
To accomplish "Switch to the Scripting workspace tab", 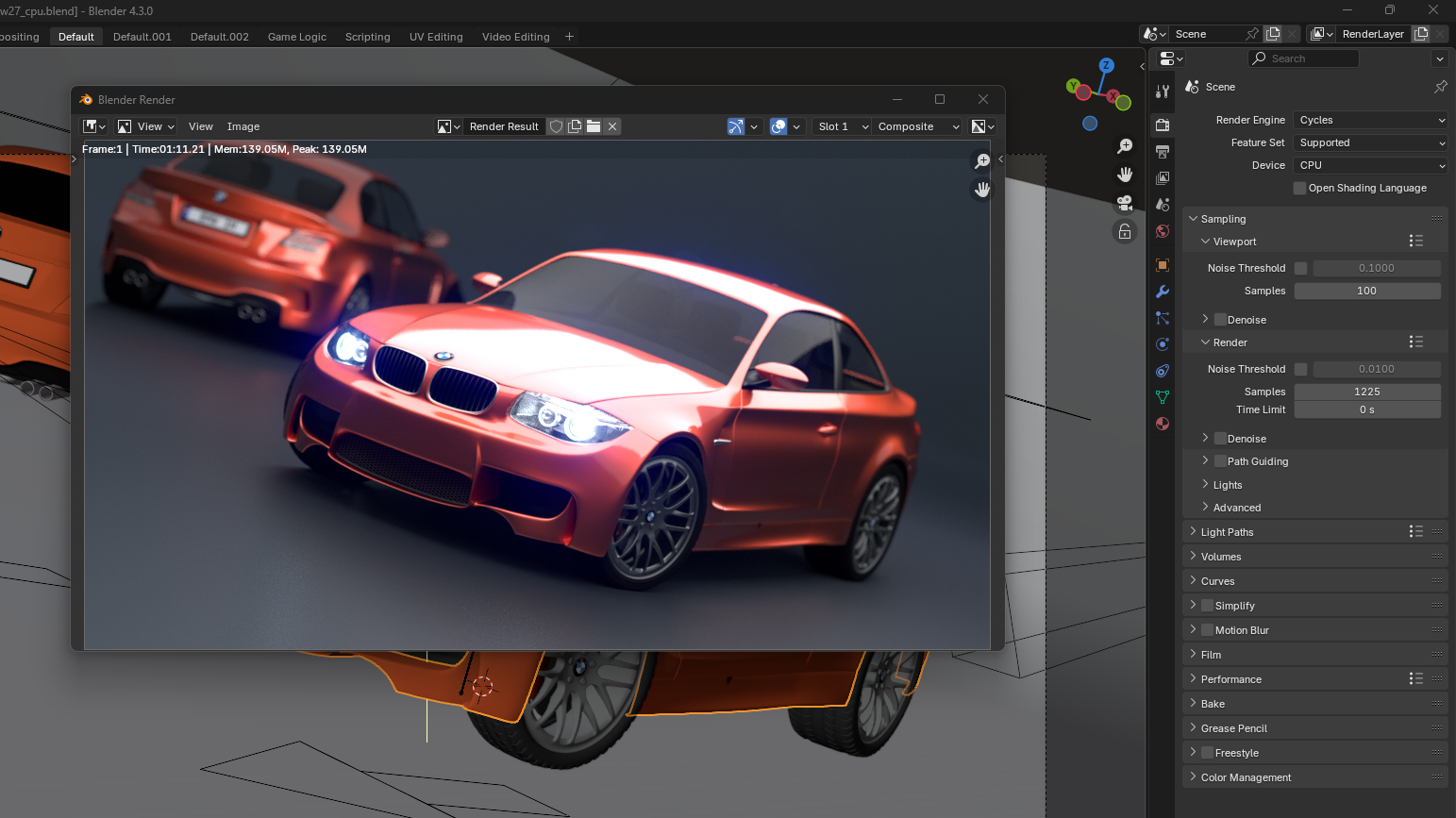I will [x=368, y=37].
